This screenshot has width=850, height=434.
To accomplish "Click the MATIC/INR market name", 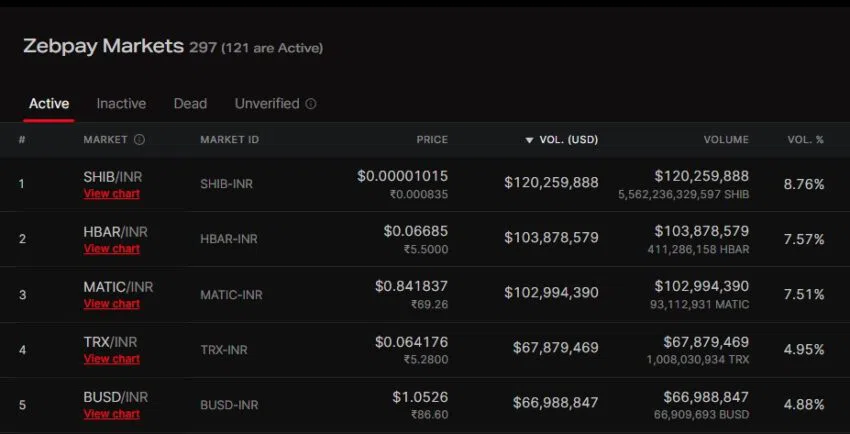I will (x=118, y=287).
